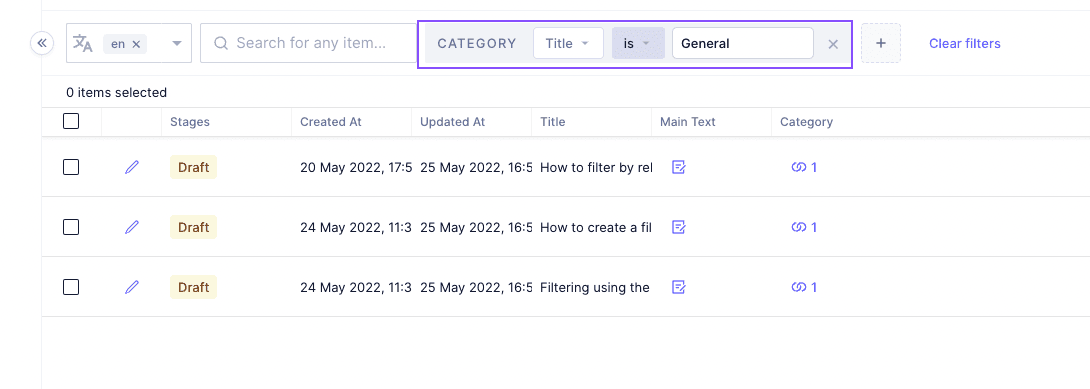The image size is (1090, 389).
Task: Check the 'Filtering using the' row checkbox
Action: coord(71,287)
